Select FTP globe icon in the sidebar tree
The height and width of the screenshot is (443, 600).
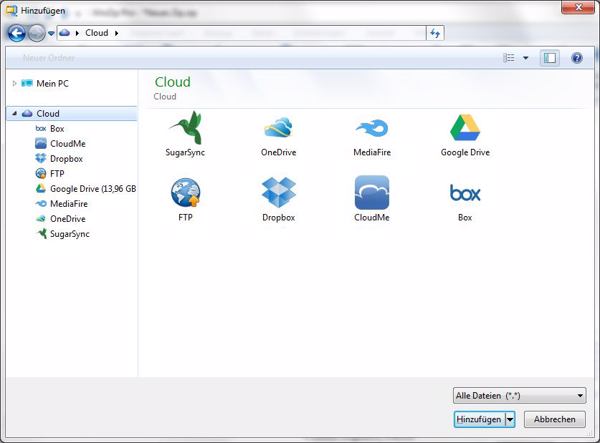tap(41, 173)
